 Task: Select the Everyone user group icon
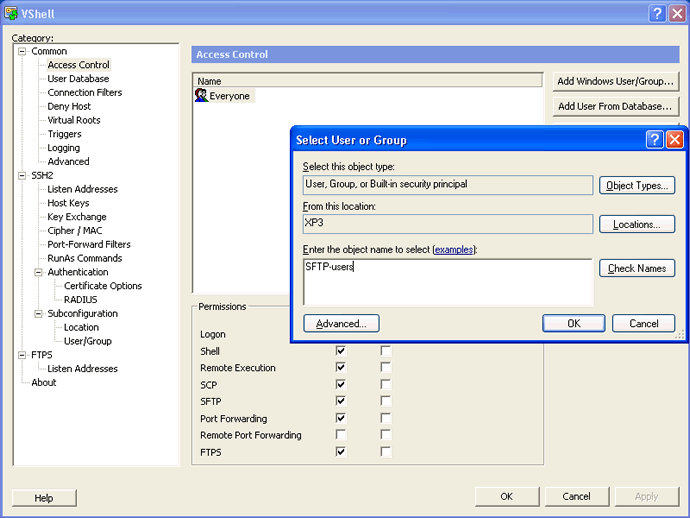201,96
